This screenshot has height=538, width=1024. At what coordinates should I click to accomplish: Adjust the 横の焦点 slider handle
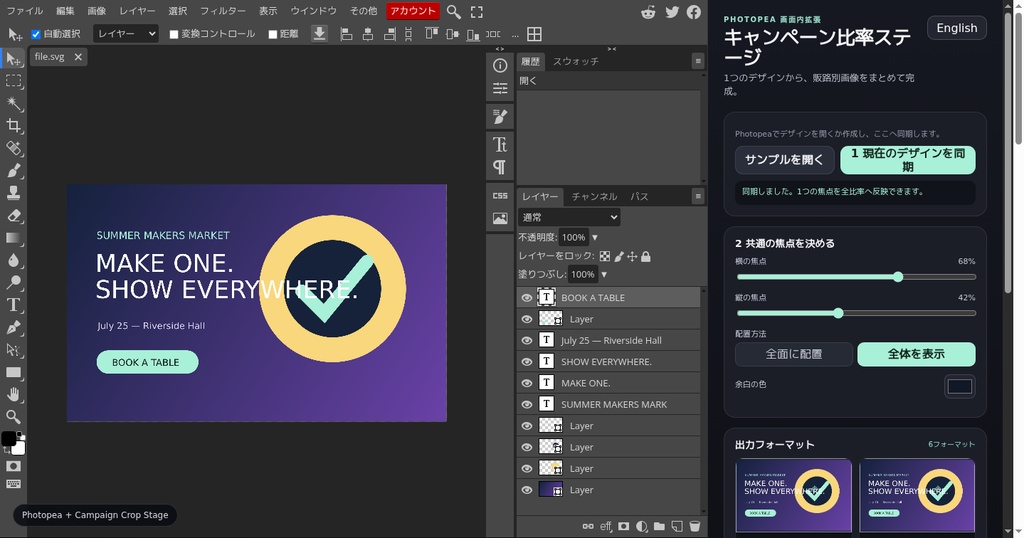click(x=898, y=277)
